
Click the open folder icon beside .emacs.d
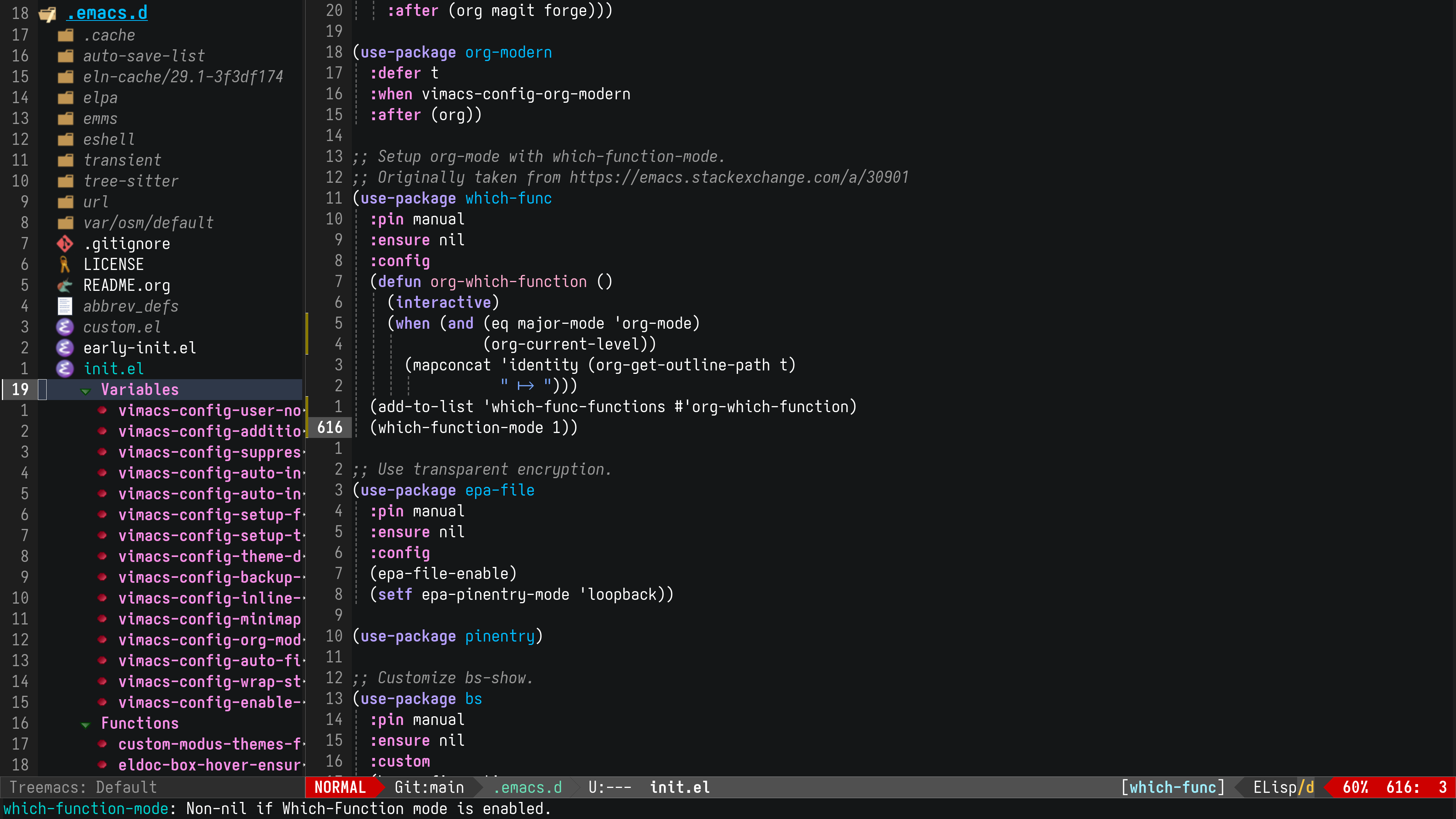pyautogui.click(x=47, y=14)
